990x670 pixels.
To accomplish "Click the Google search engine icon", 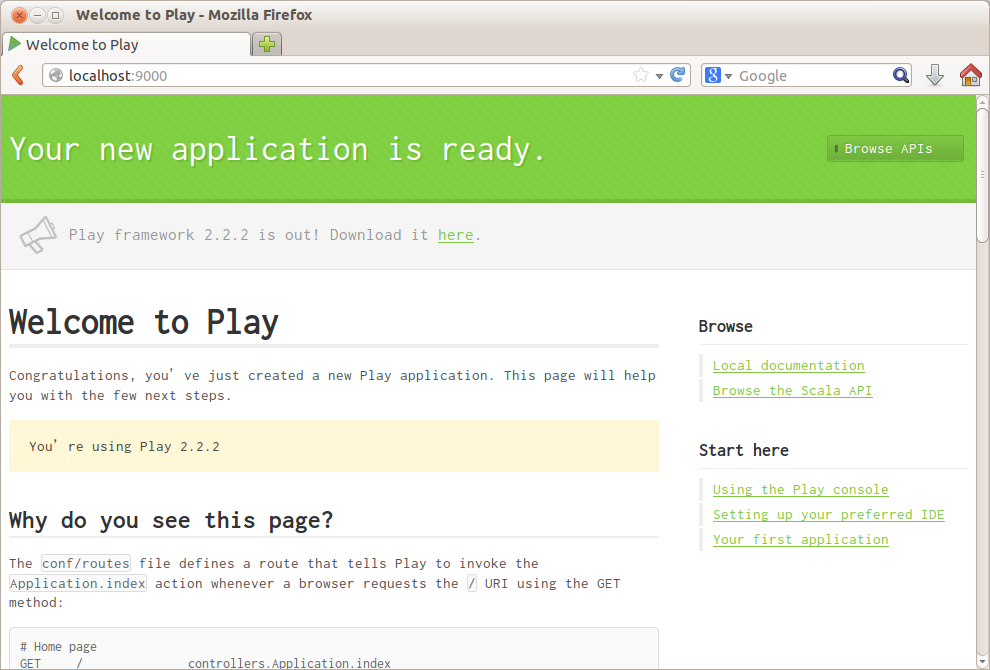I will pyautogui.click(x=712, y=75).
